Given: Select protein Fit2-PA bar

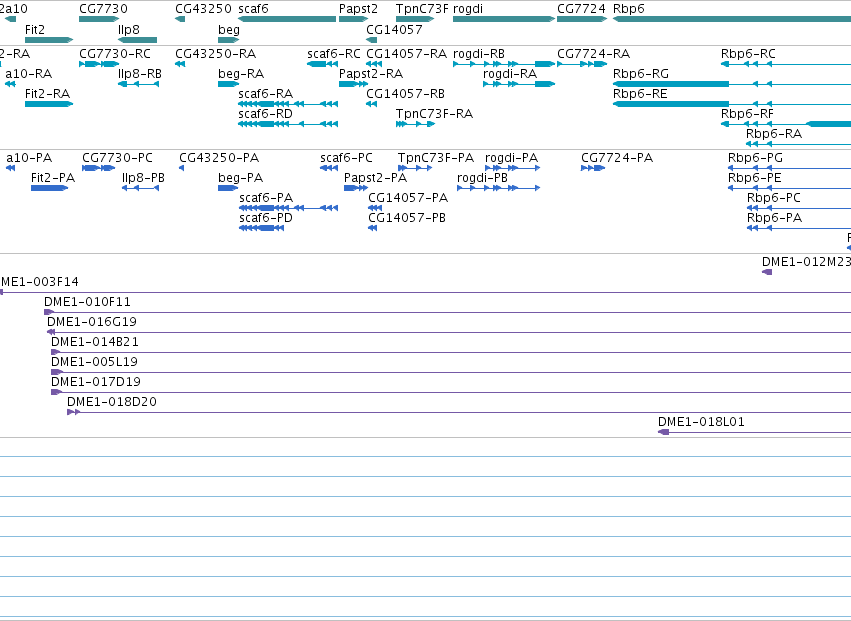Looking at the screenshot, I should point(49,188).
